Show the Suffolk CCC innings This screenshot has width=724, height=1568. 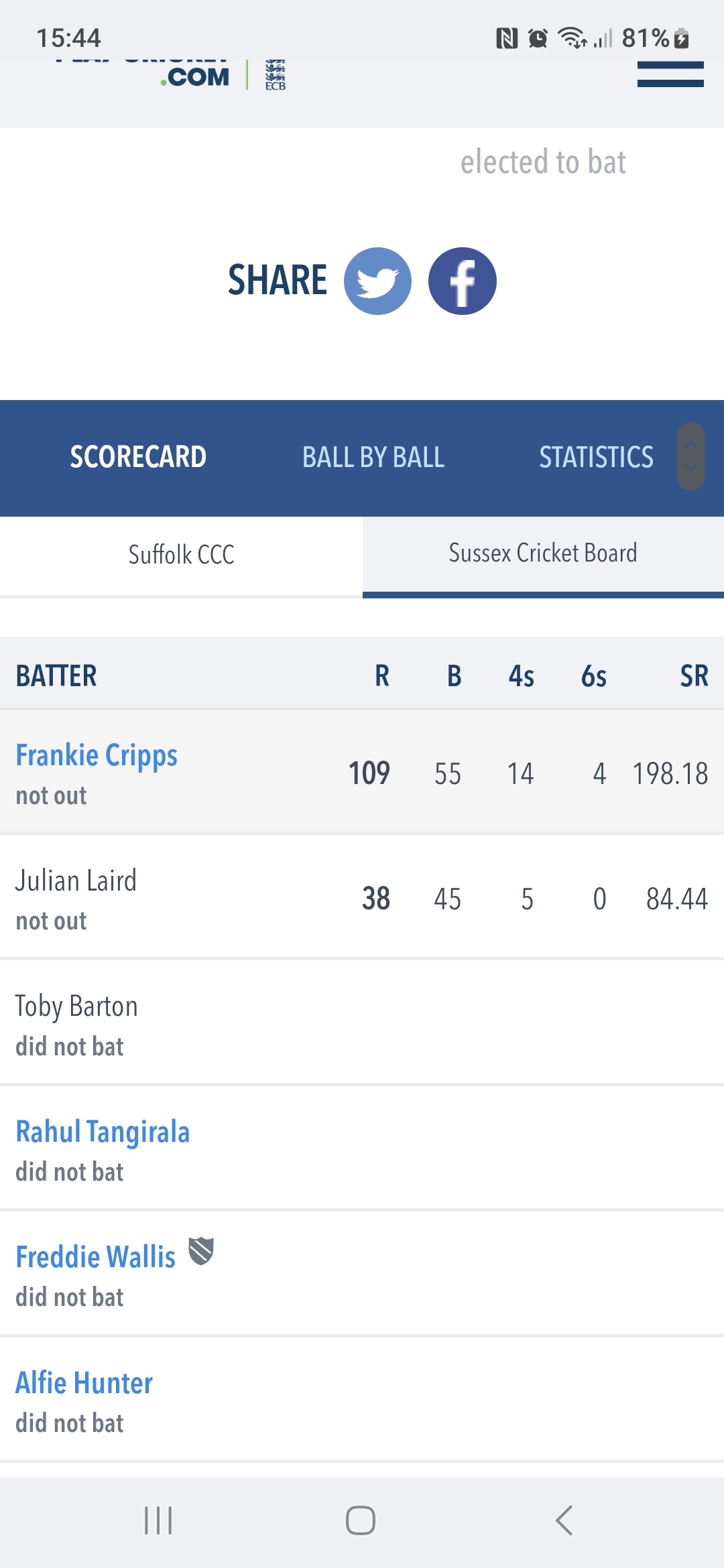coord(181,556)
